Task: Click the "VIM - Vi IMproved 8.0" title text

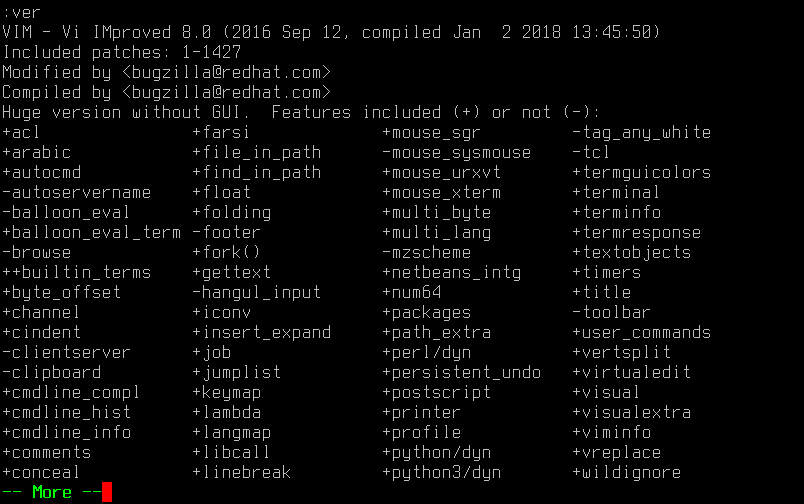Action: click(x=106, y=32)
